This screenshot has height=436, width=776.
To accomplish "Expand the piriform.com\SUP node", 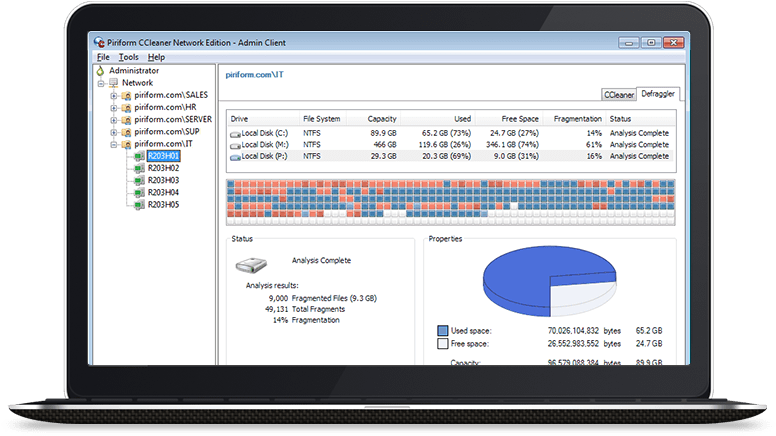I will [113, 132].
